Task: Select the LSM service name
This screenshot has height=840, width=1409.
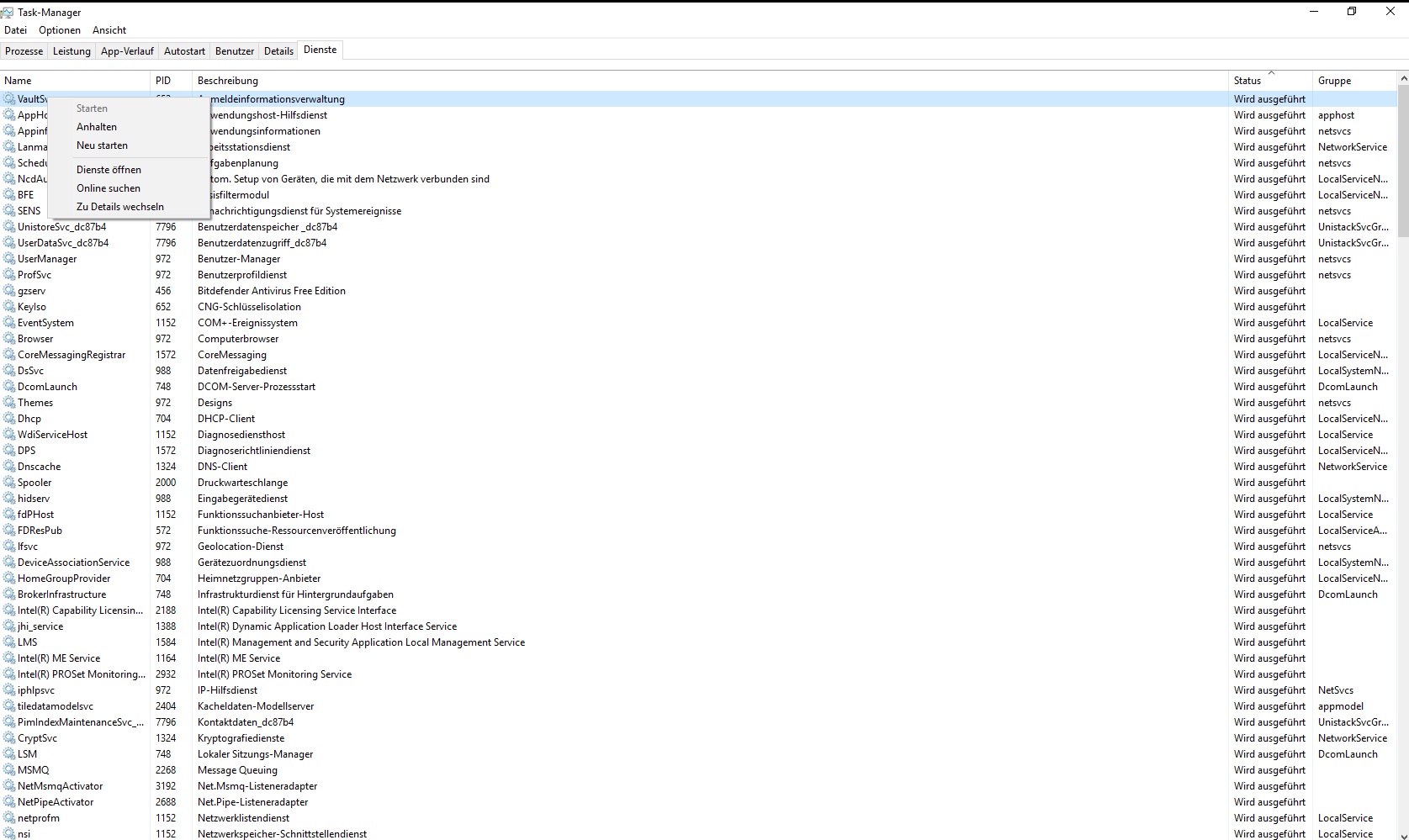Action: coord(28,754)
